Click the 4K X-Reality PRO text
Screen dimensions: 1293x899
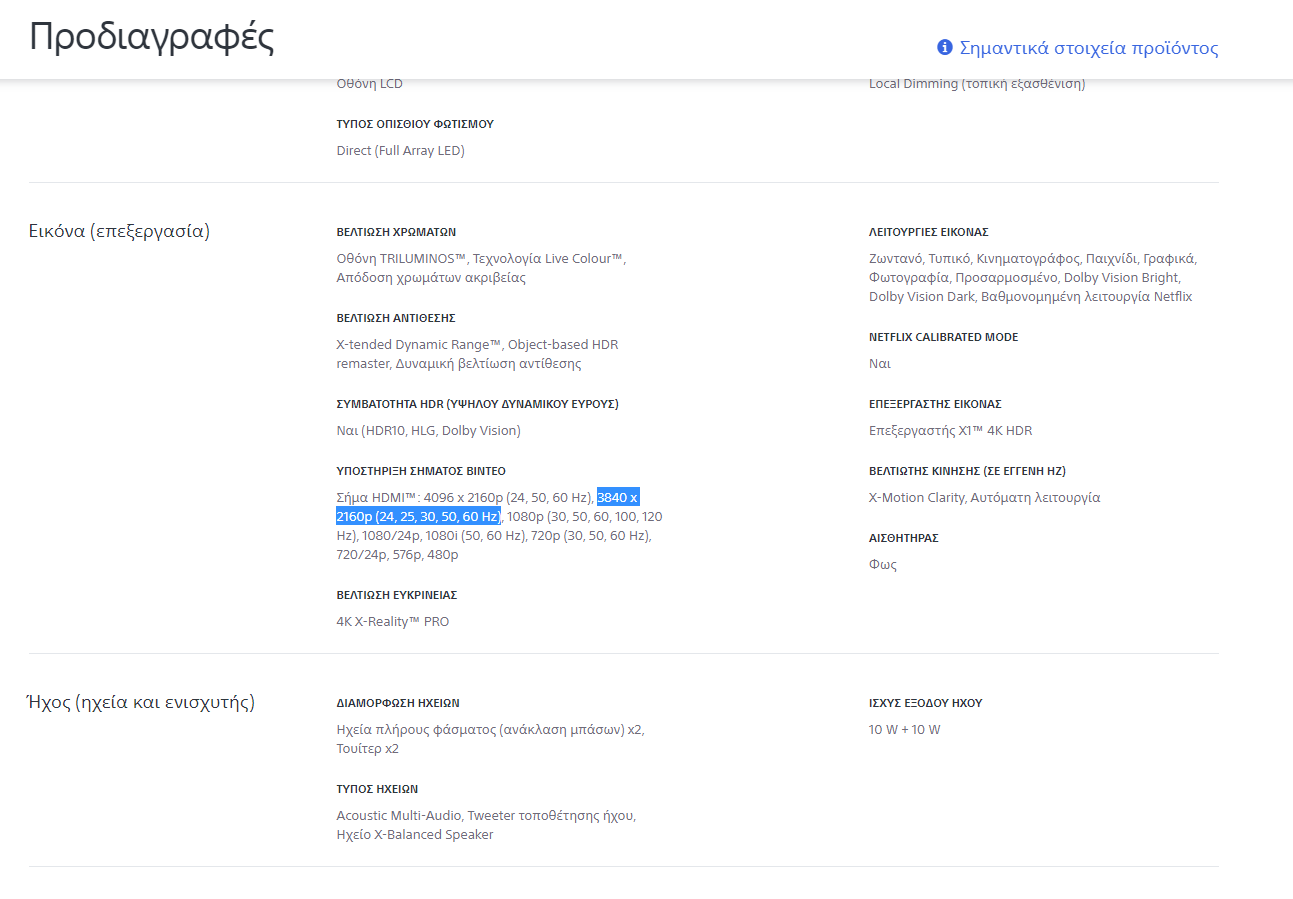(x=393, y=622)
